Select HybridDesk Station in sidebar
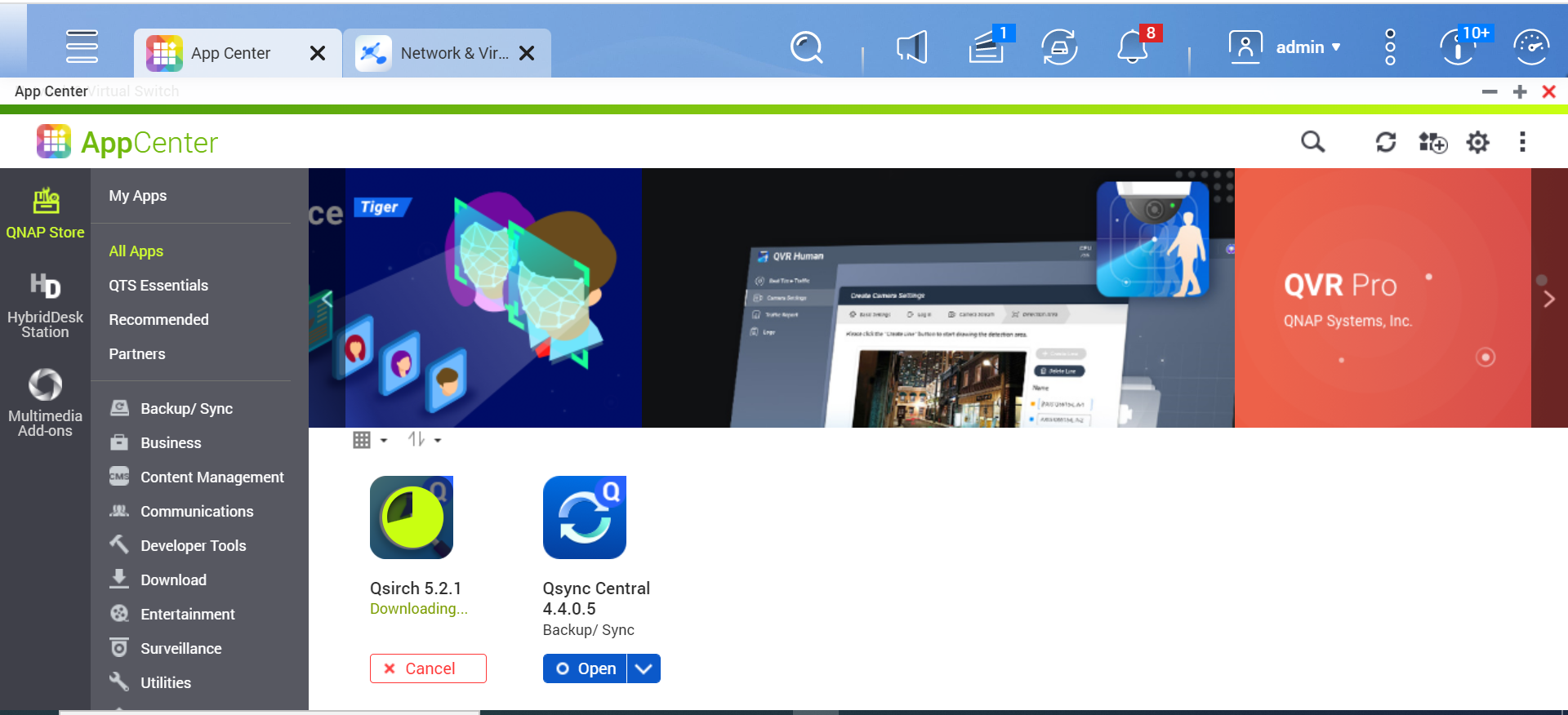The height and width of the screenshot is (715, 1568). (45, 306)
